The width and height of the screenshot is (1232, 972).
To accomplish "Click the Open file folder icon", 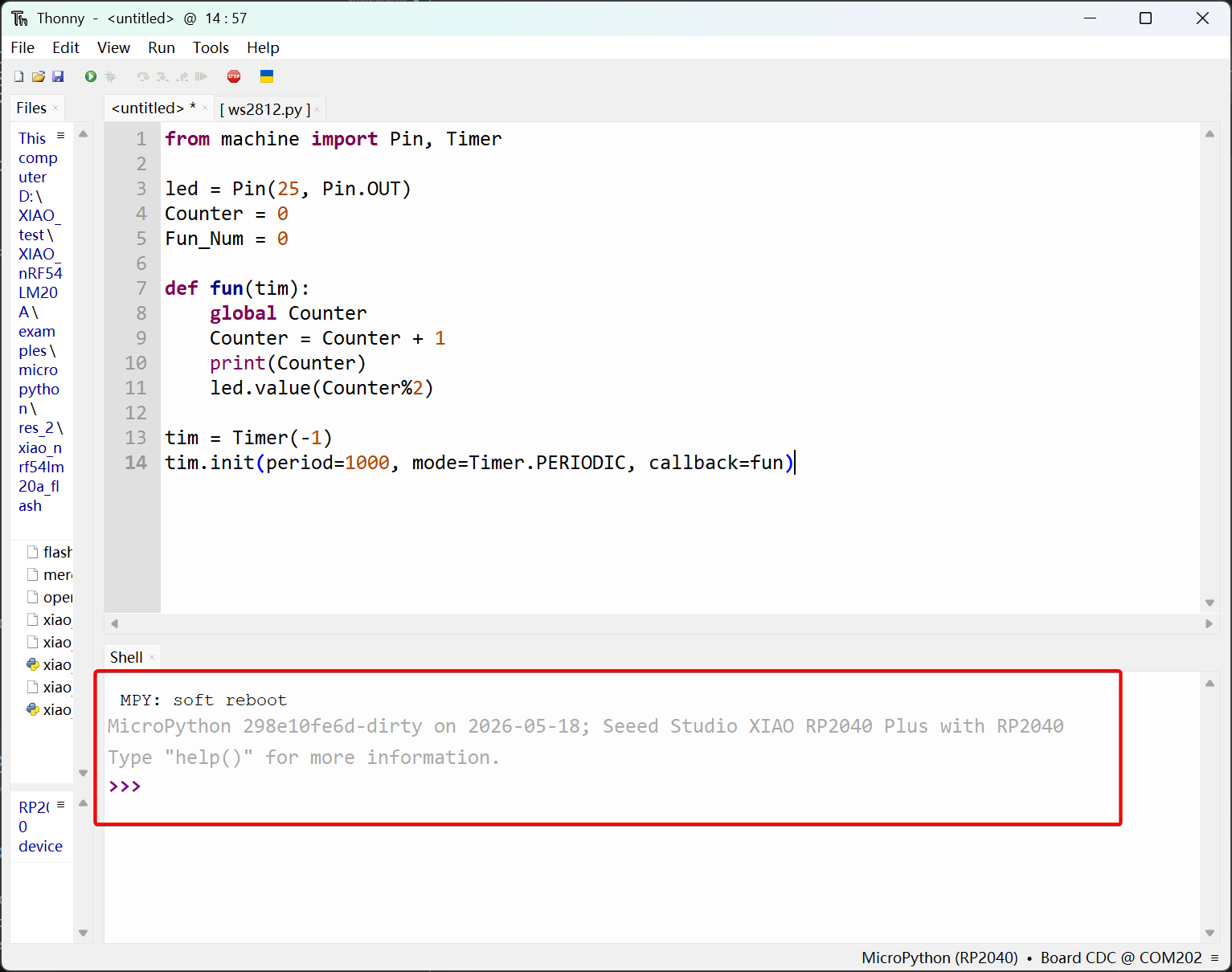I will tap(39, 76).
